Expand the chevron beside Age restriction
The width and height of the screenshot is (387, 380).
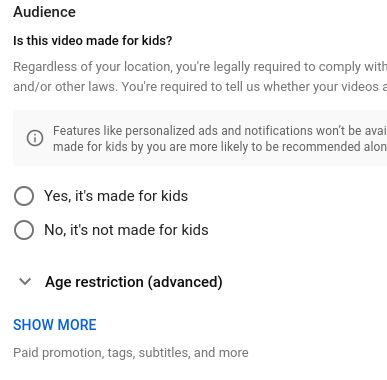pyautogui.click(x=25, y=282)
